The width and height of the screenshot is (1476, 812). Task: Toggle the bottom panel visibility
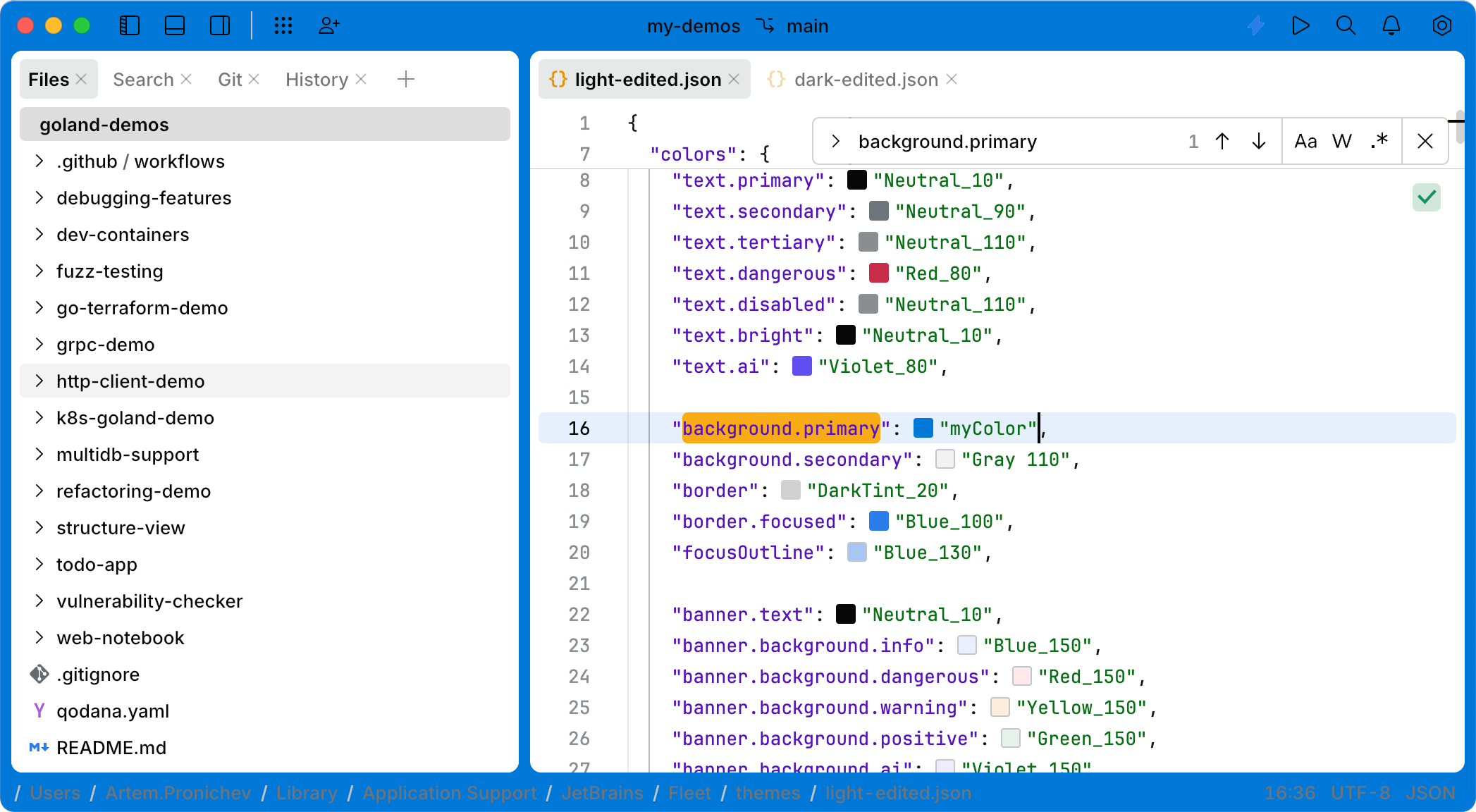[x=174, y=25]
